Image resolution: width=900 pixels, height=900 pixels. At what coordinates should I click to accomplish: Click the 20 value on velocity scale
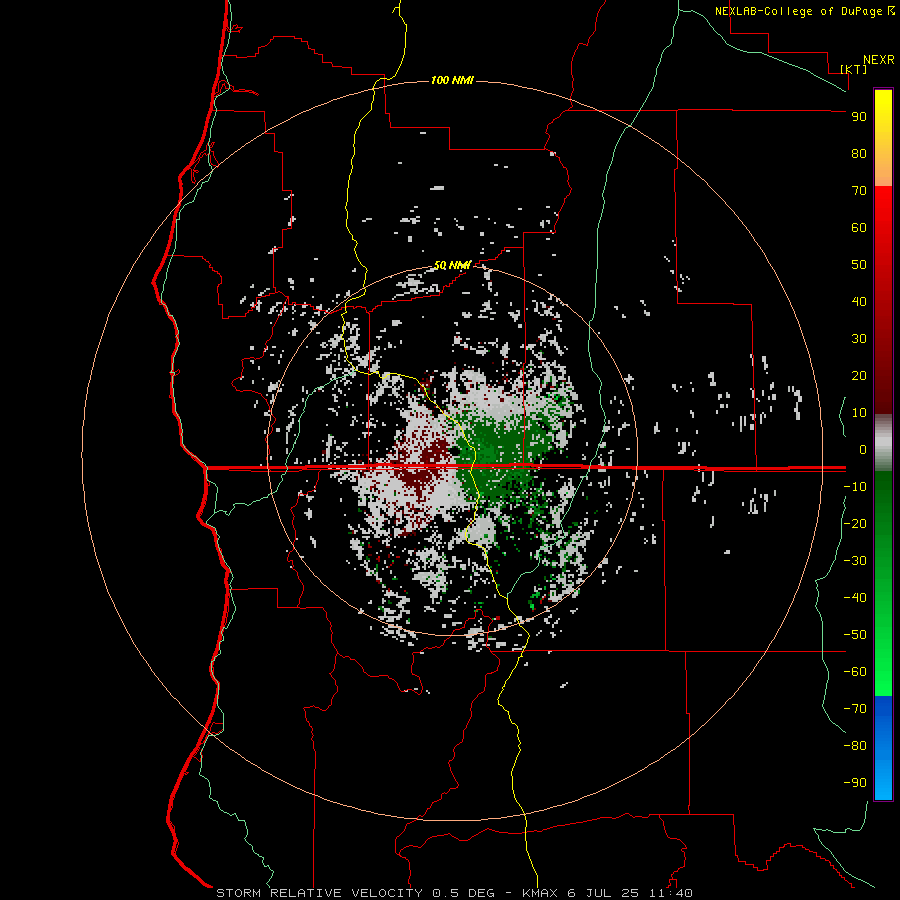click(x=859, y=375)
